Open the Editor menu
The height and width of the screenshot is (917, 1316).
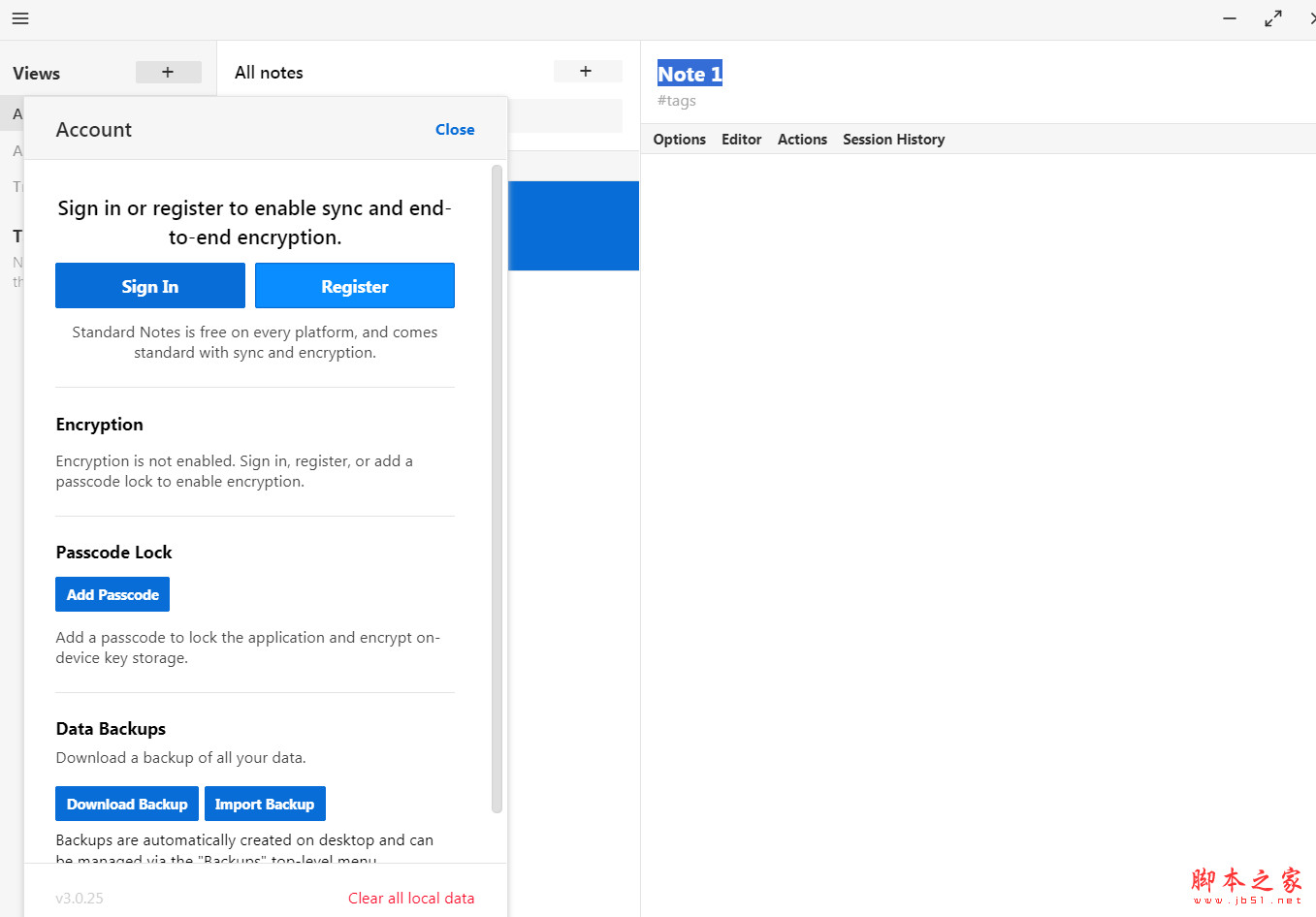(742, 140)
